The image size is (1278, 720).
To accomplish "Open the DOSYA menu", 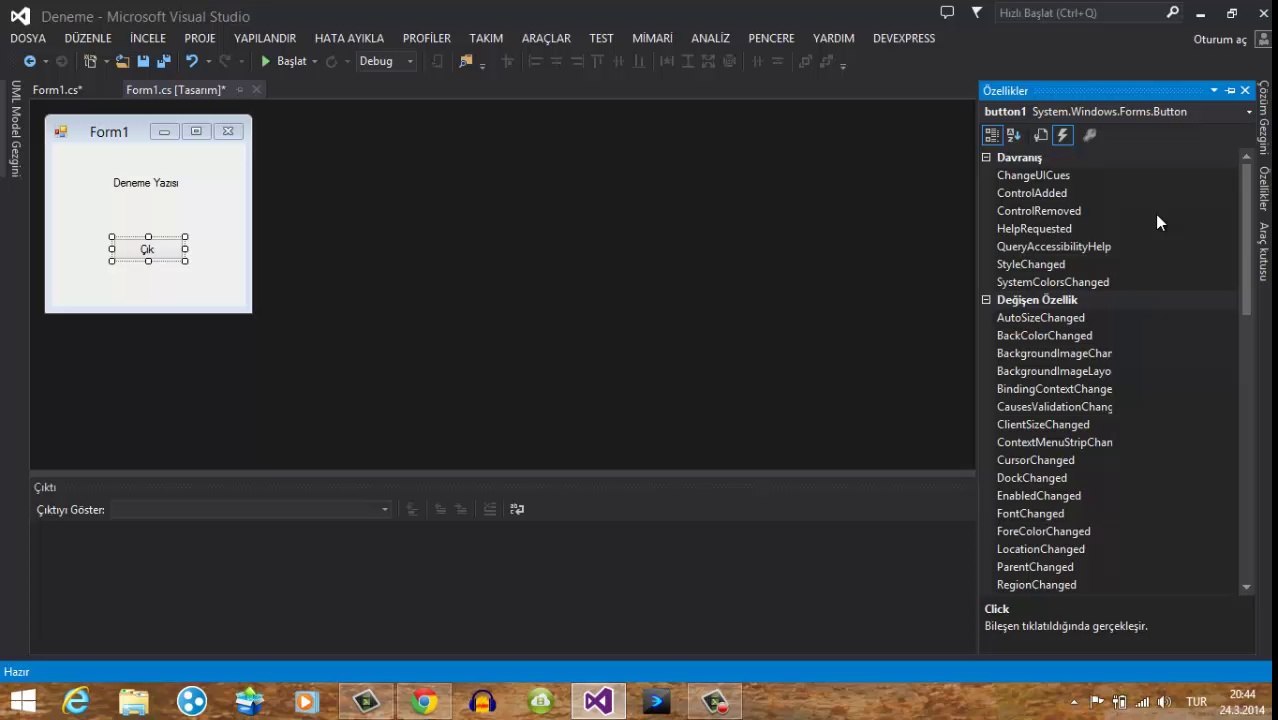I will pyautogui.click(x=28, y=38).
